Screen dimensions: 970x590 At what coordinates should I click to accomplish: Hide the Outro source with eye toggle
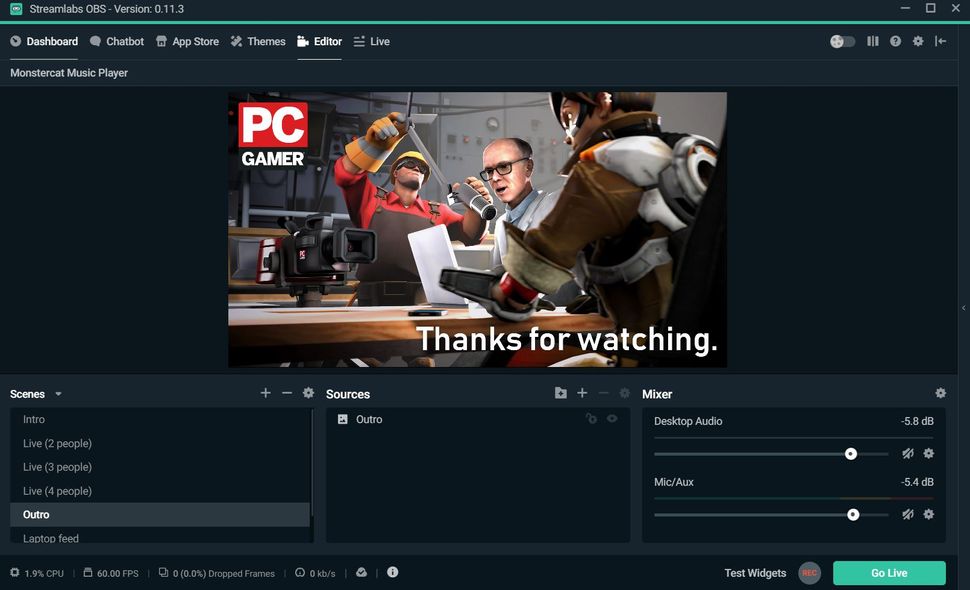click(613, 418)
